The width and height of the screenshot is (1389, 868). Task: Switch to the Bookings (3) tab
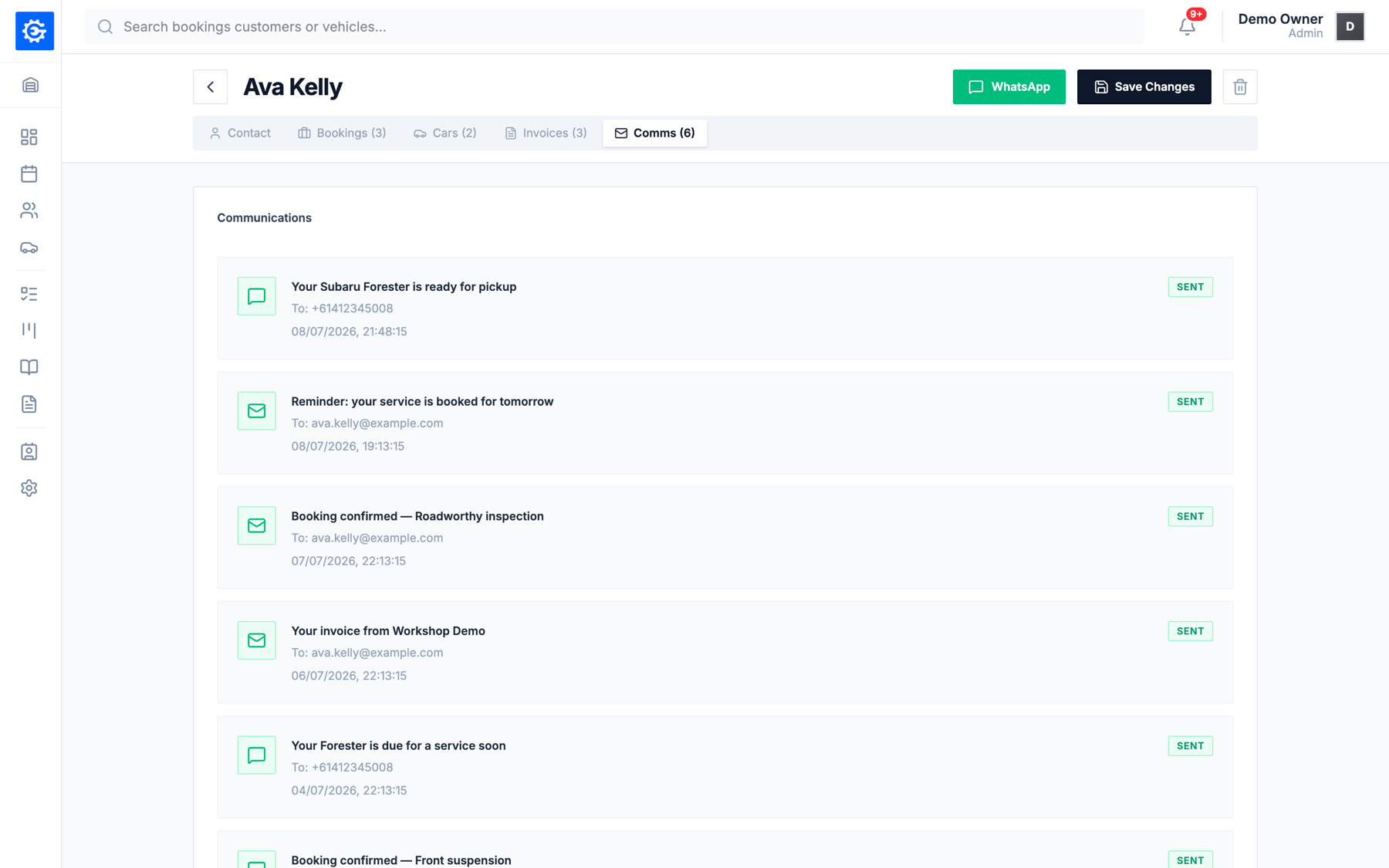[x=342, y=133]
